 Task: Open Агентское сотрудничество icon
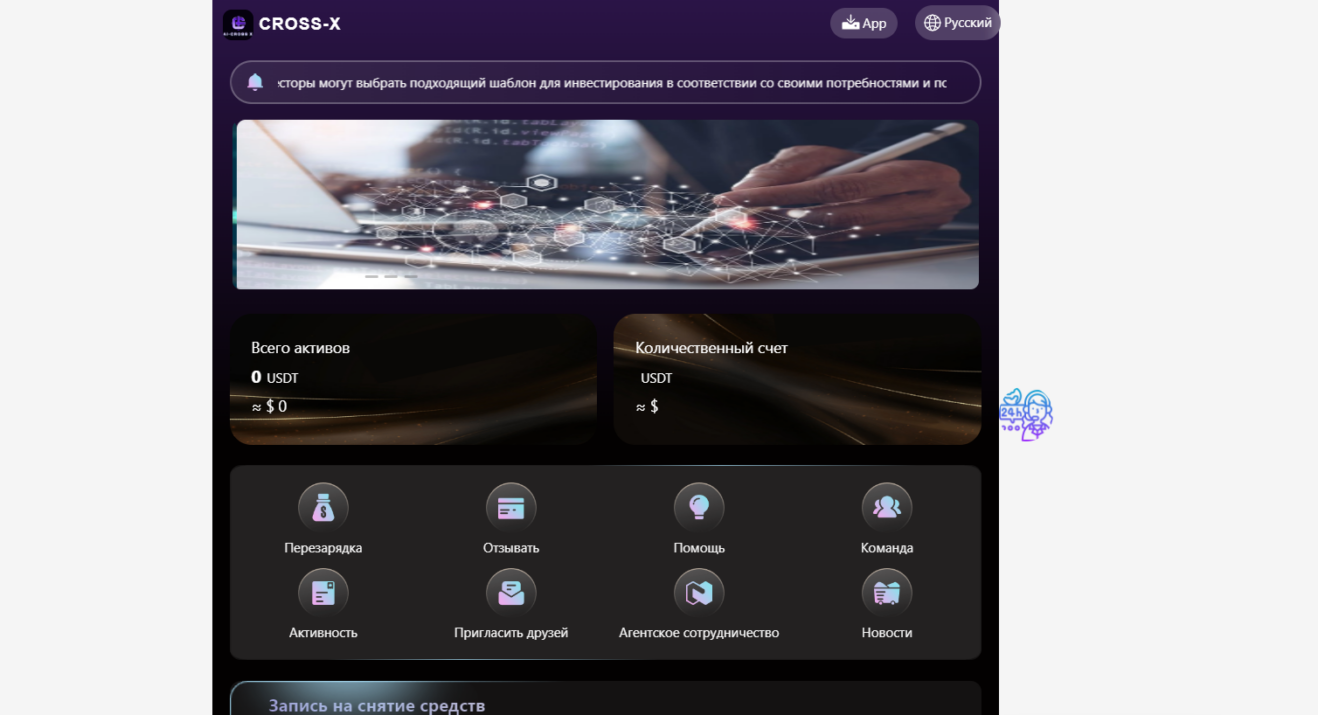699,593
